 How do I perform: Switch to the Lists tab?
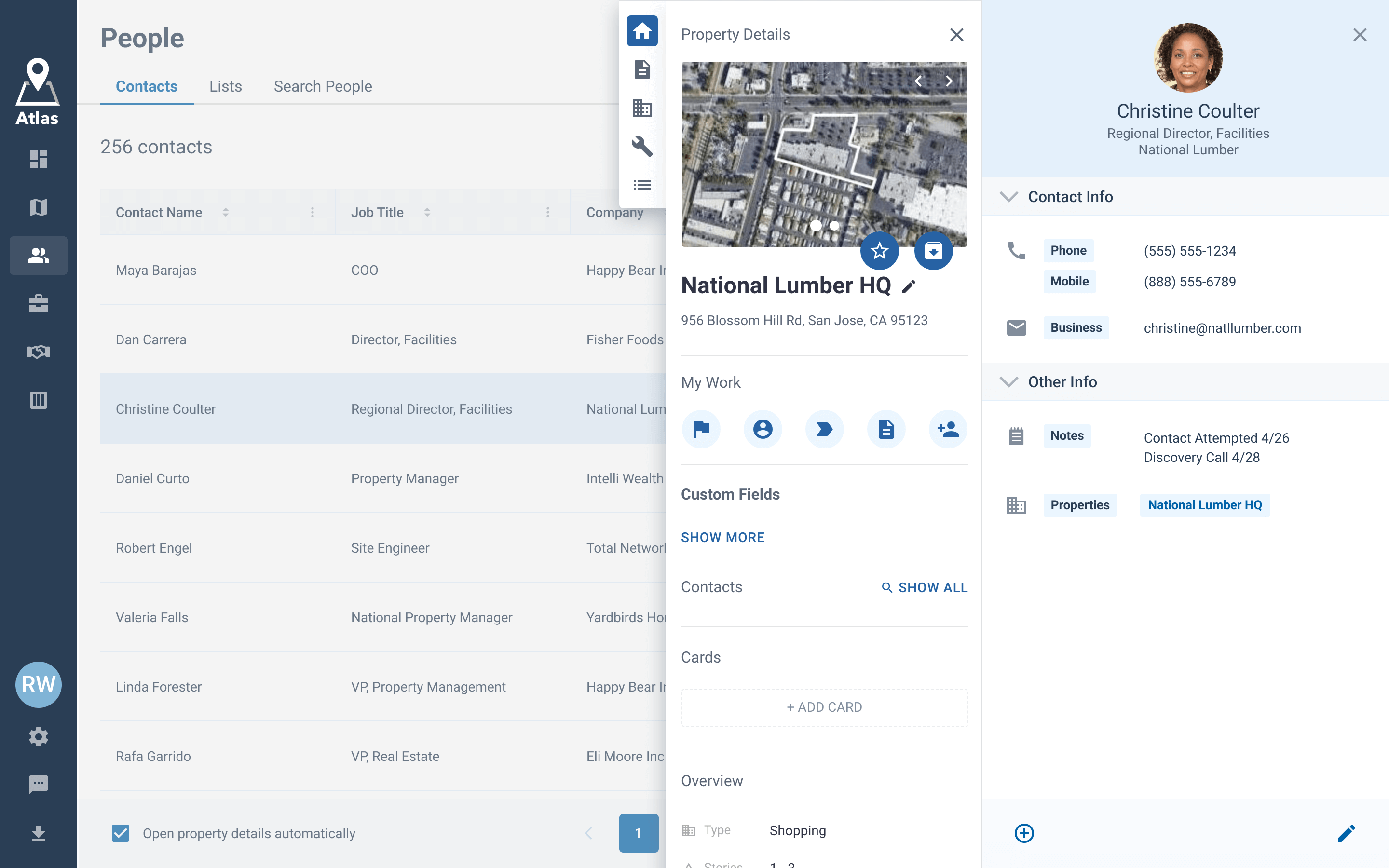point(226,86)
